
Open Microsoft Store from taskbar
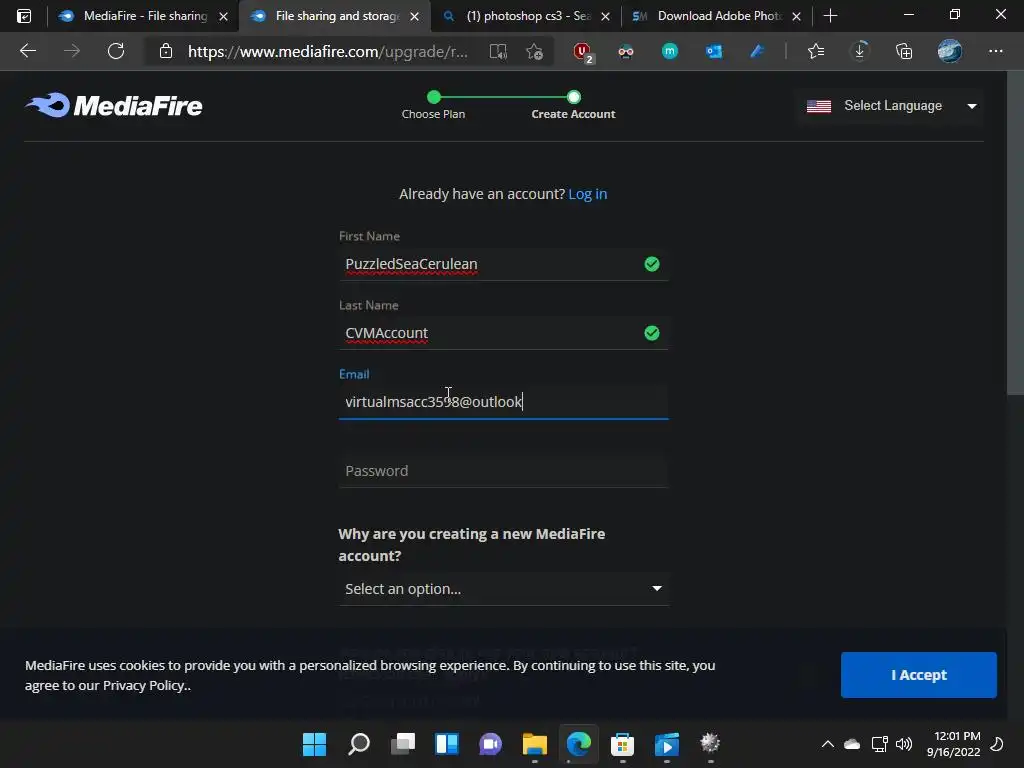pos(622,743)
